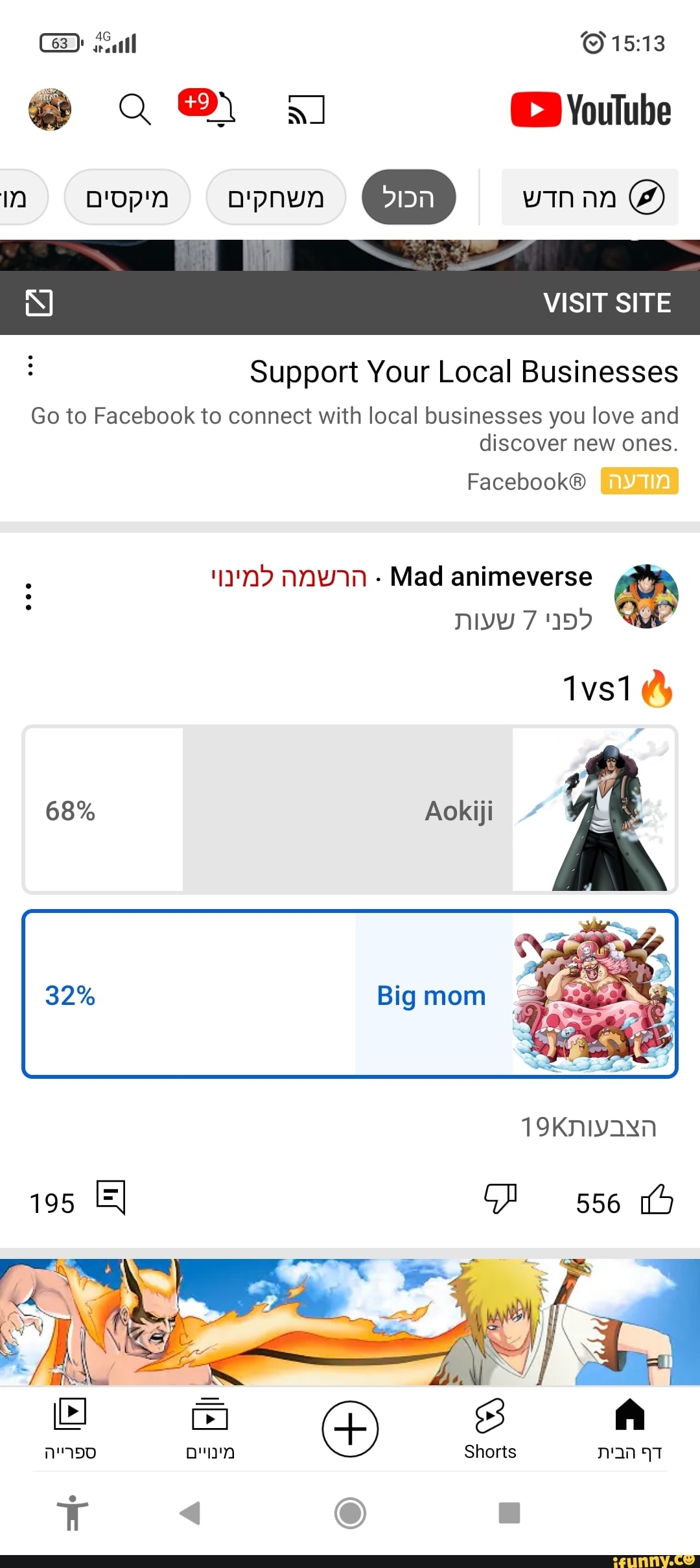Select the Big mom poll option

[x=350, y=995]
